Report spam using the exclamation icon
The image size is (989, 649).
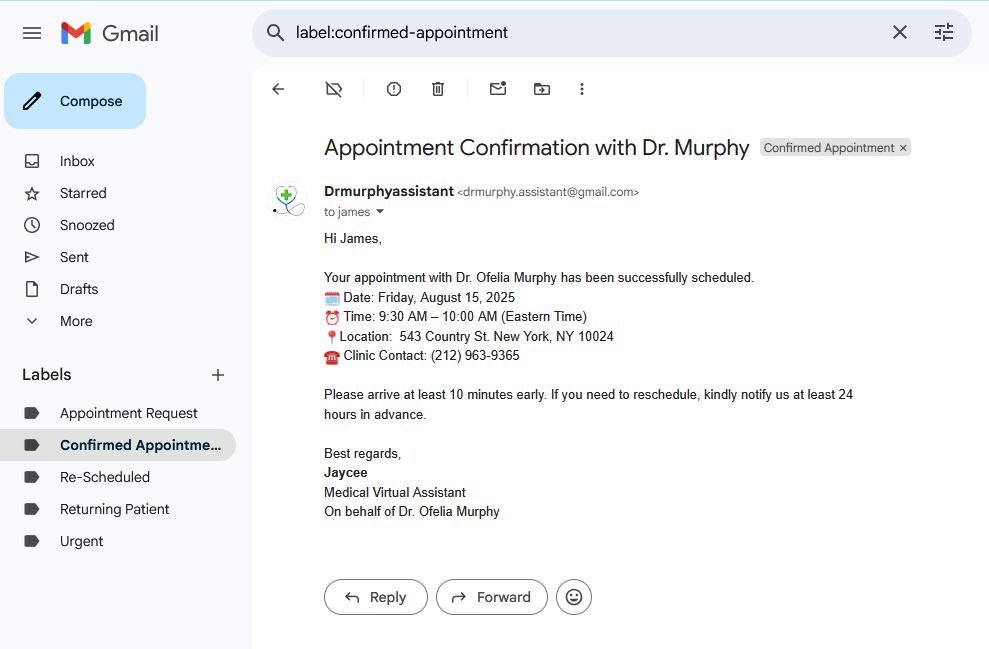click(x=394, y=89)
